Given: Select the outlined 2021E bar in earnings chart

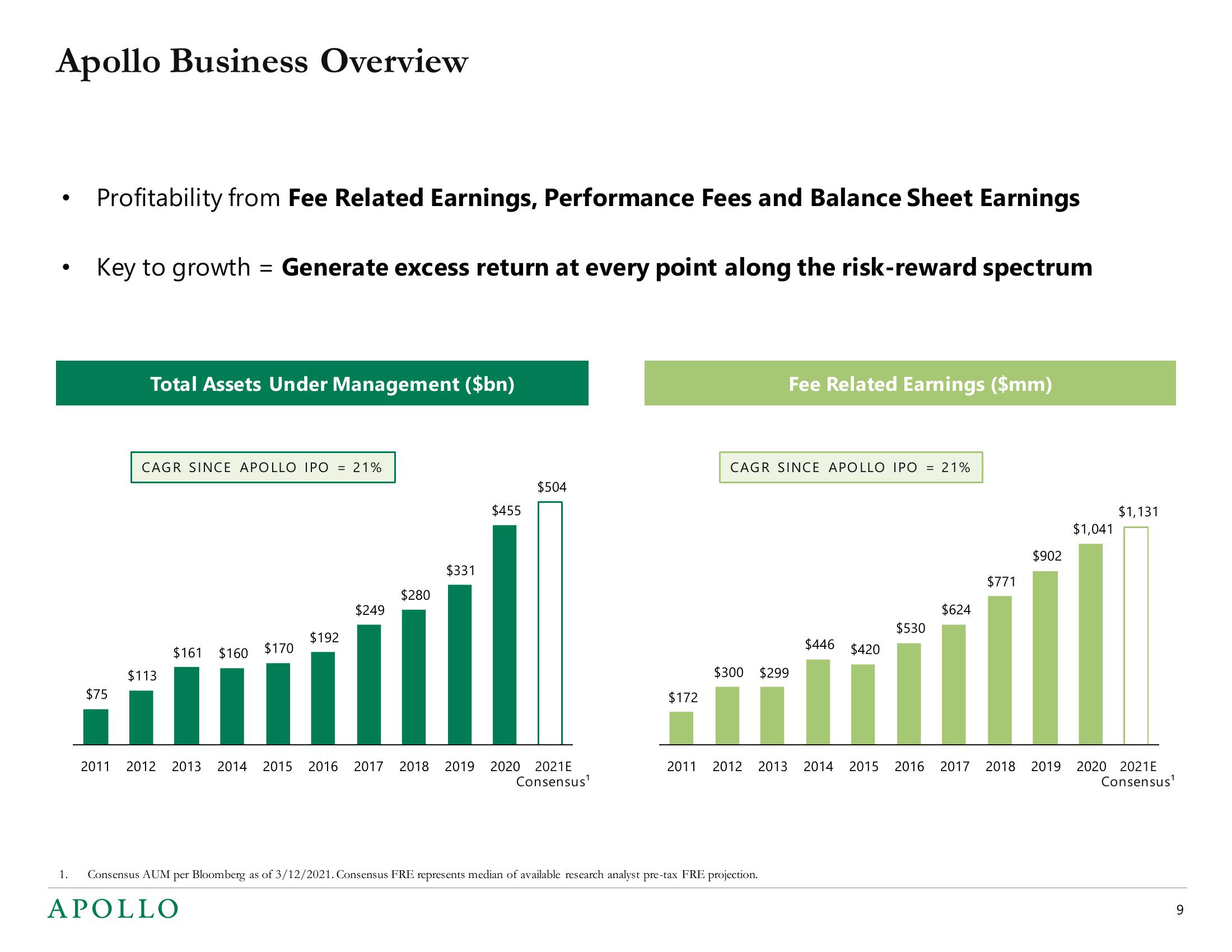Looking at the screenshot, I should click(x=1136, y=636).
